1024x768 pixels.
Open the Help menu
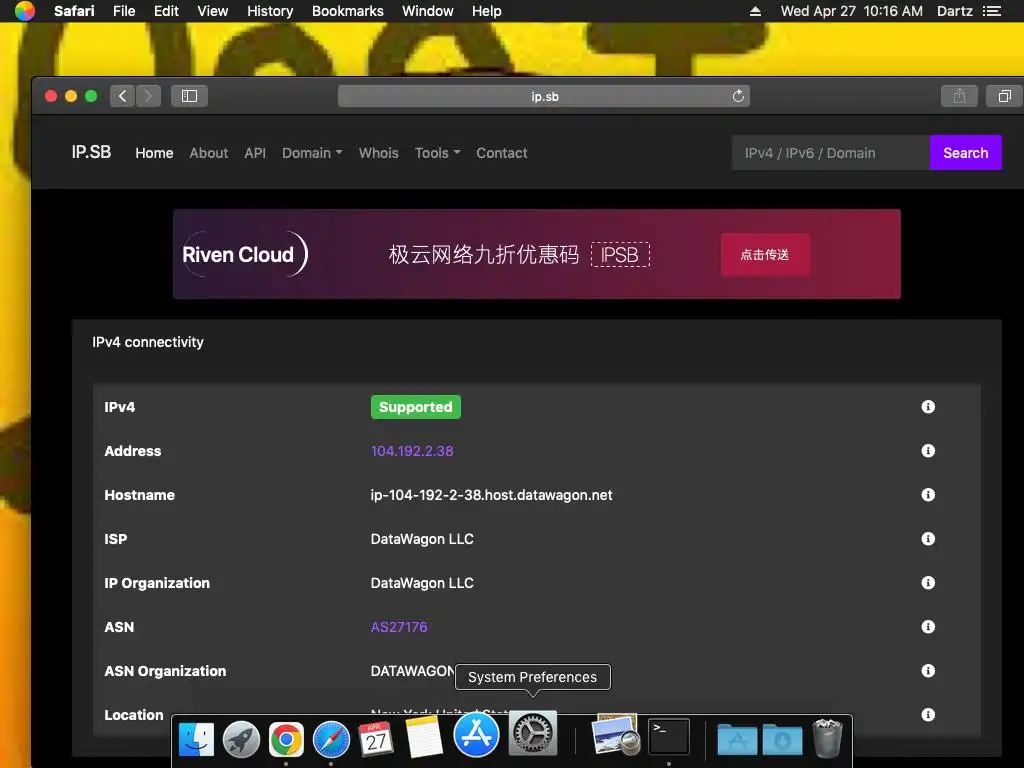coord(487,11)
